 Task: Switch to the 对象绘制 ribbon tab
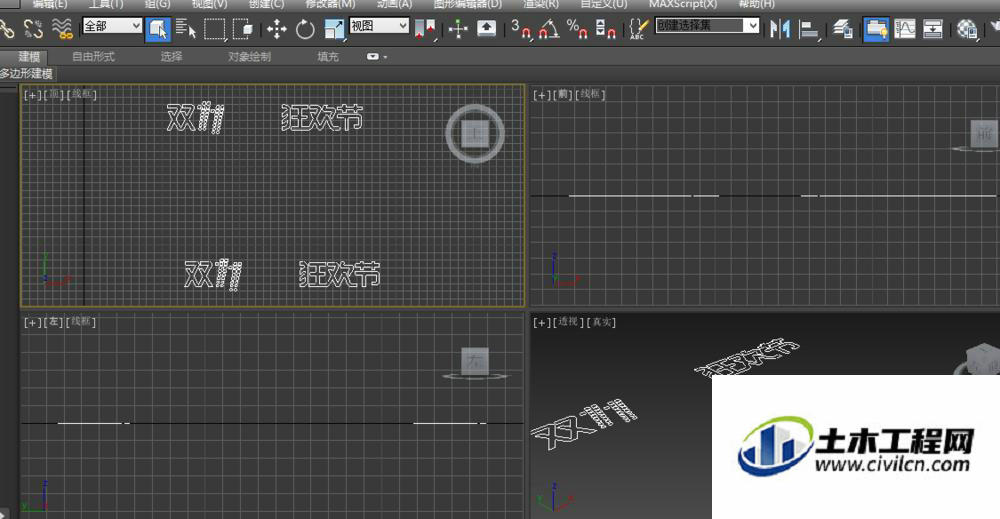click(x=249, y=57)
